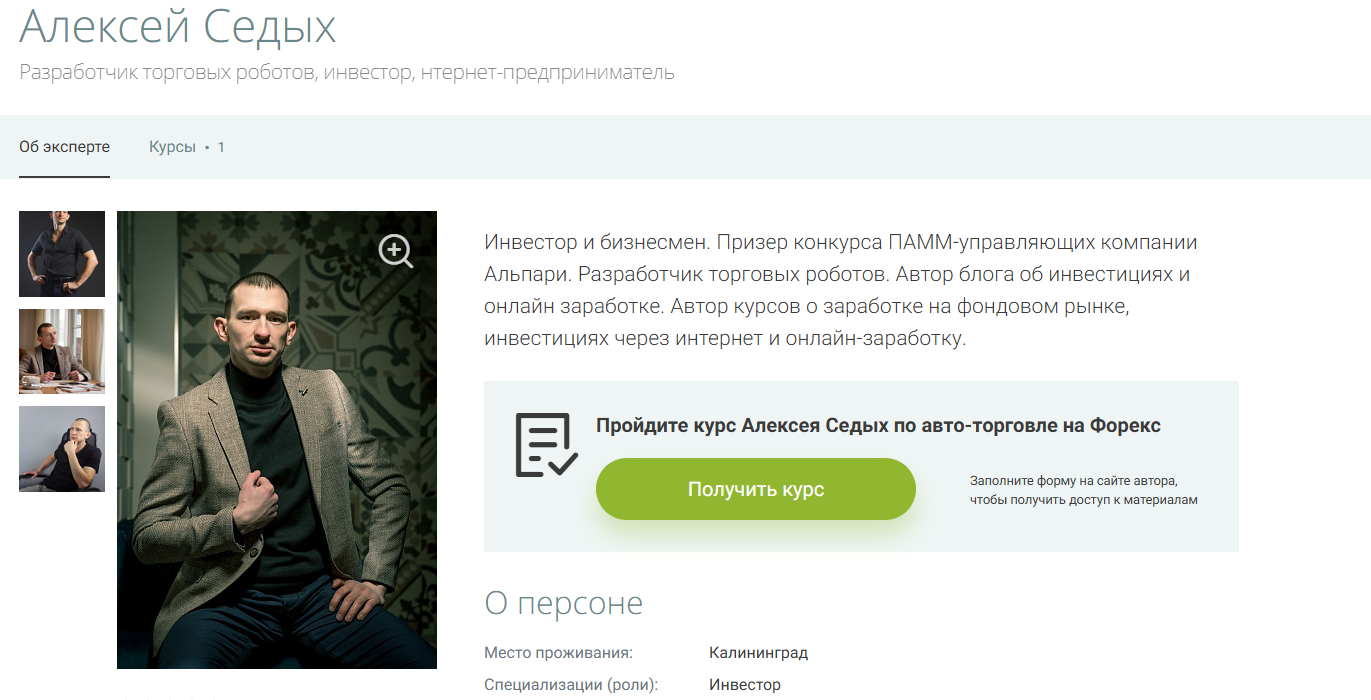The width and height of the screenshot is (1371, 700).
Task: Select thumbnail of man seated at desk
Action: point(62,351)
